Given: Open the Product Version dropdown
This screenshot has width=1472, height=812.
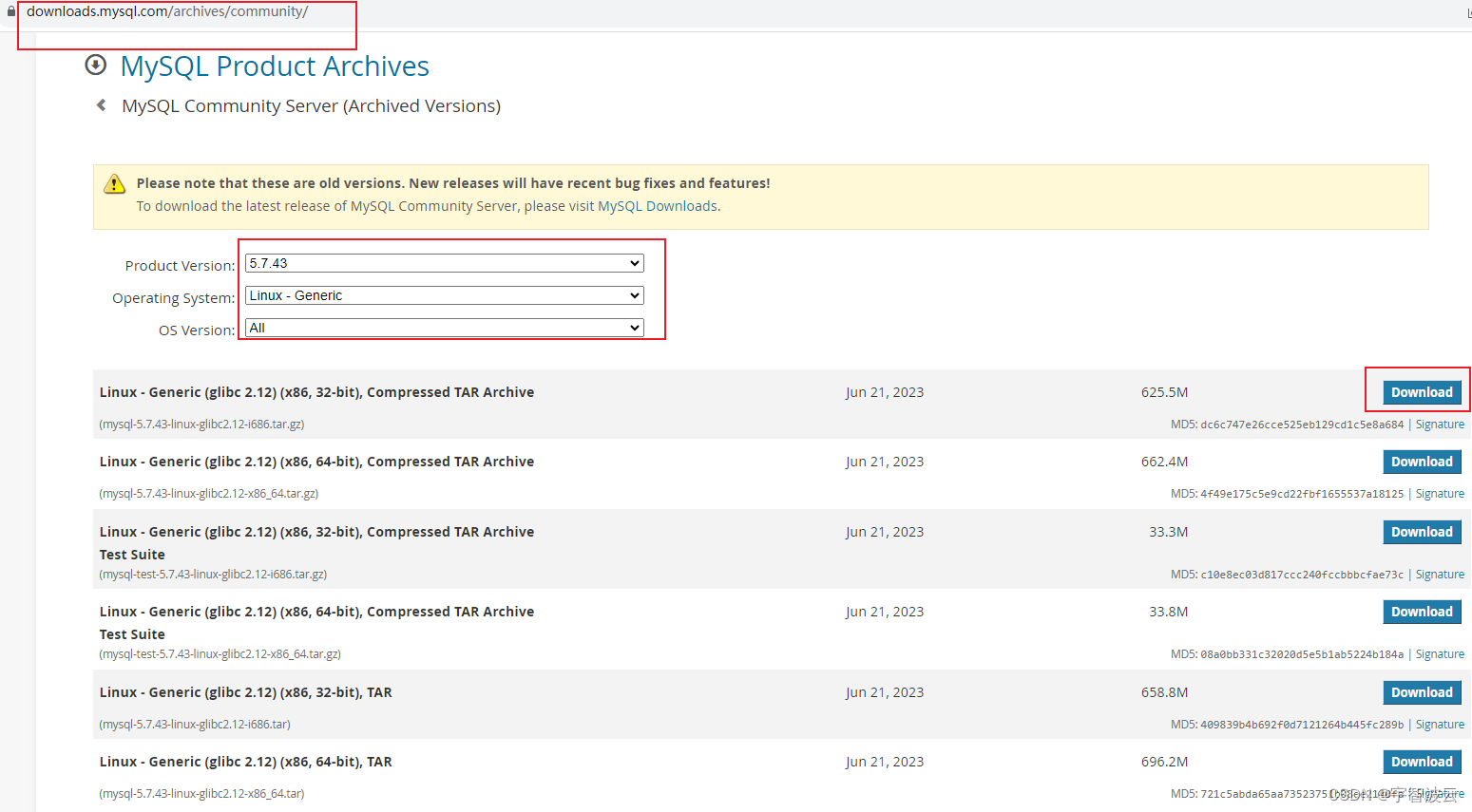Looking at the screenshot, I should 445,263.
